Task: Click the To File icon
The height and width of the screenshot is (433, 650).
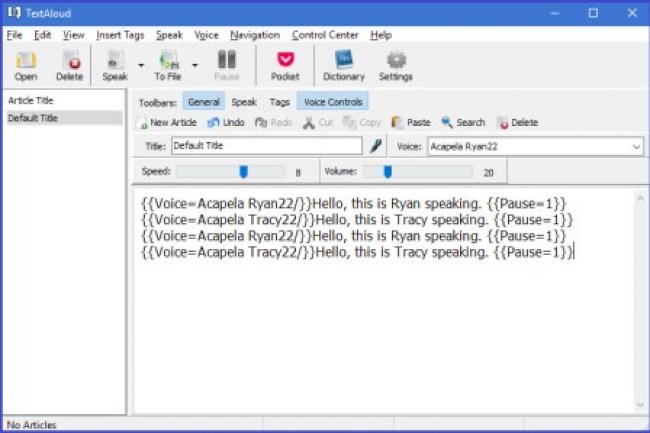Action: [167, 64]
